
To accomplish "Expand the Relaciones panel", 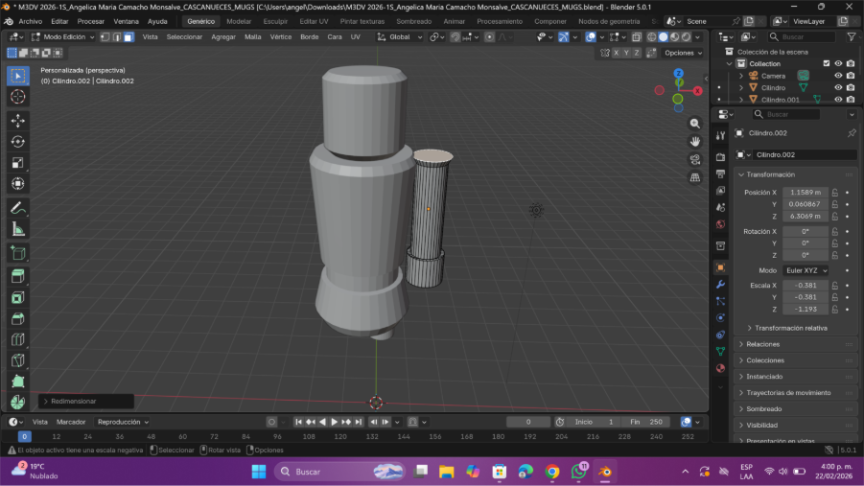I will (764, 344).
